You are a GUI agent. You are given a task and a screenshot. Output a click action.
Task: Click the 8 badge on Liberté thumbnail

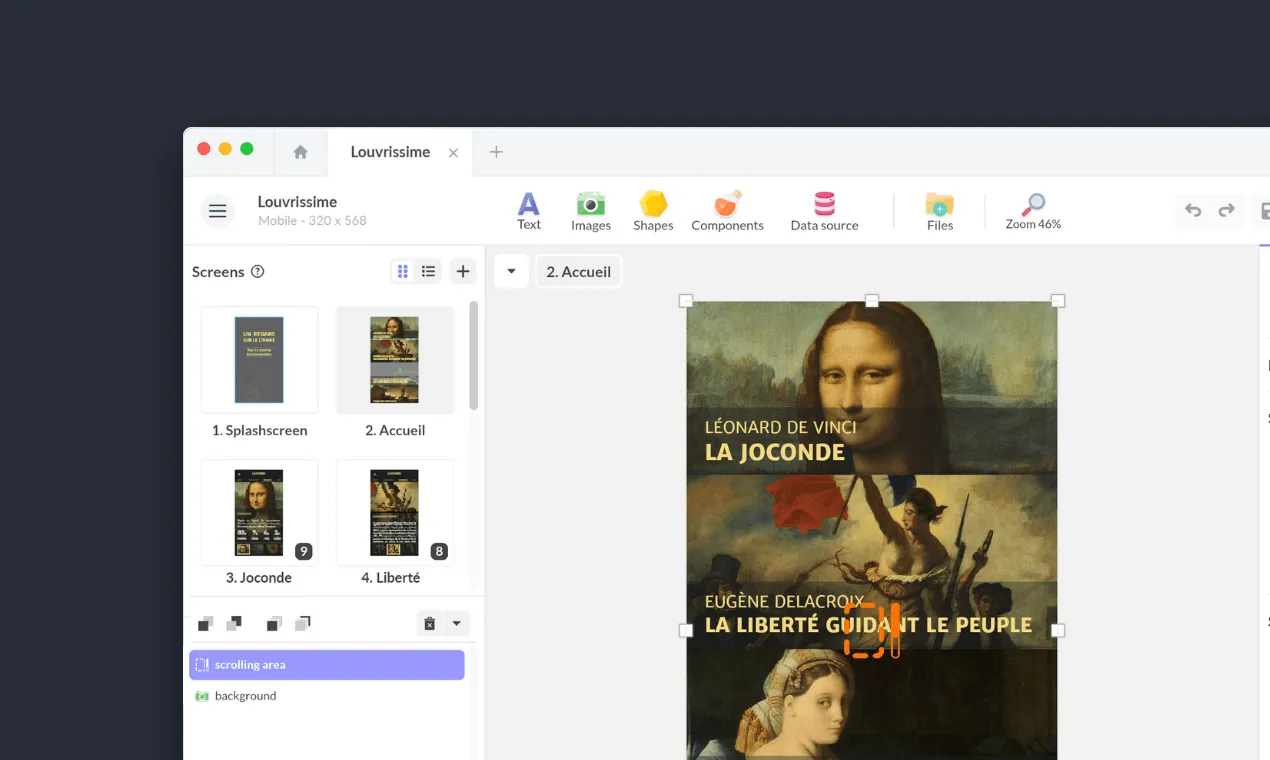[x=439, y=551]
